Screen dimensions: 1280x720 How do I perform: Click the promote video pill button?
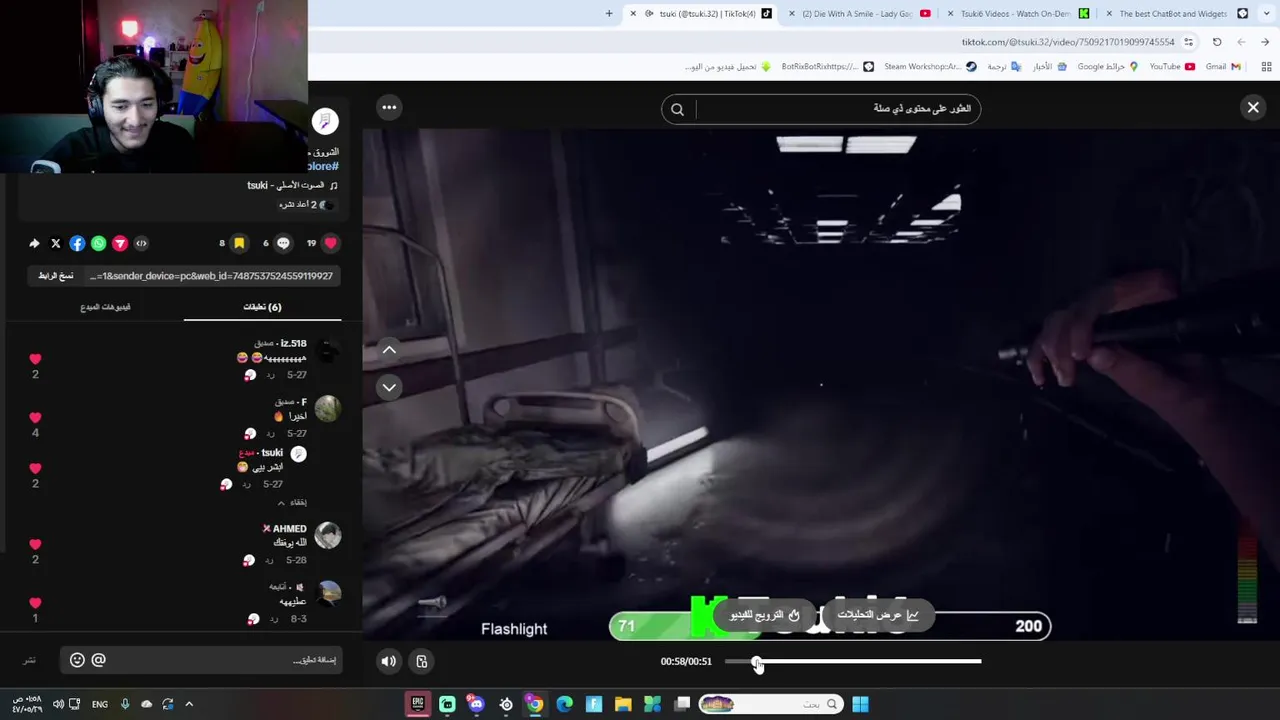pos(765,615)
